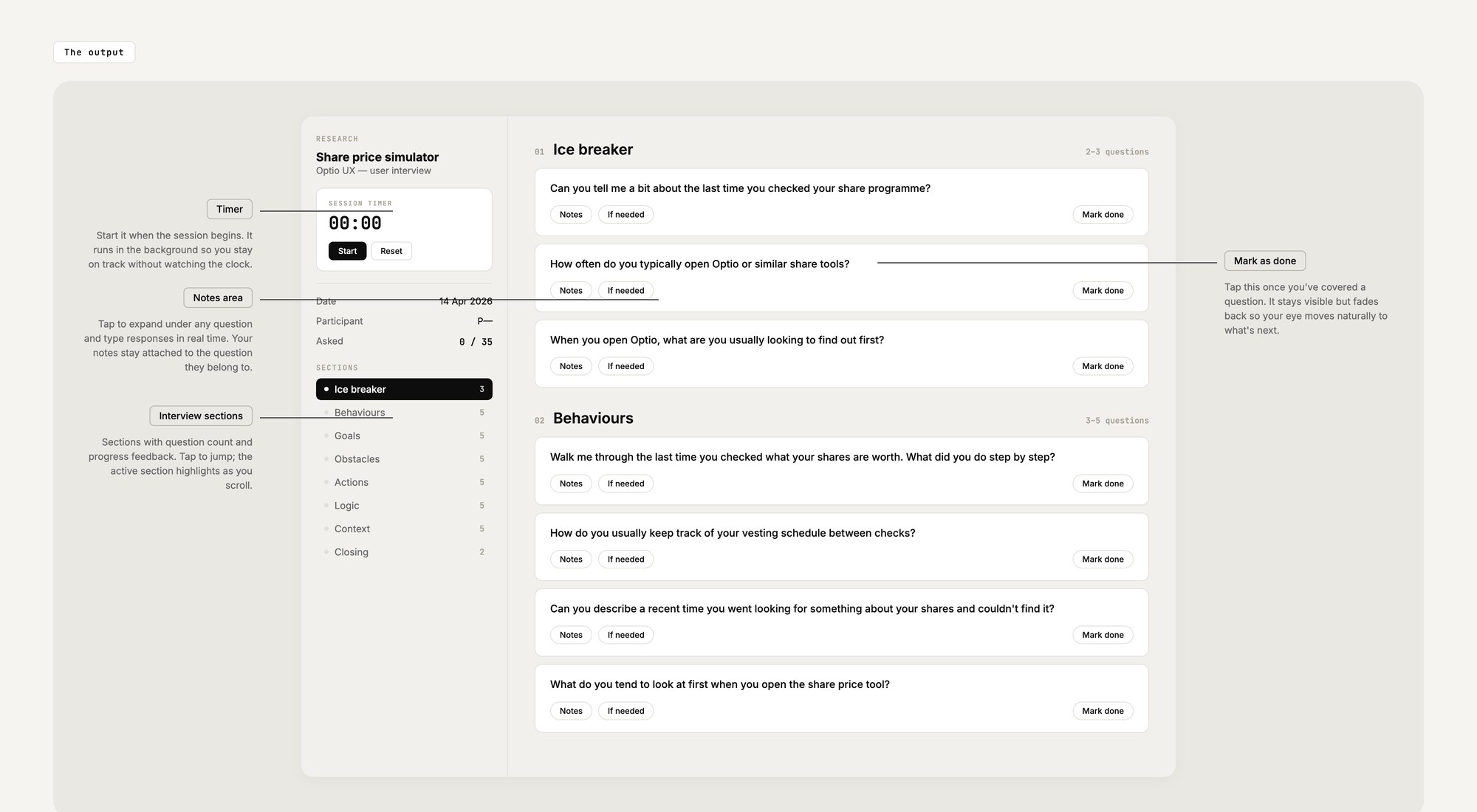Screen dimensions: 1477x812
Task: Jump to the Closing section
Action: tap(404, 552)
